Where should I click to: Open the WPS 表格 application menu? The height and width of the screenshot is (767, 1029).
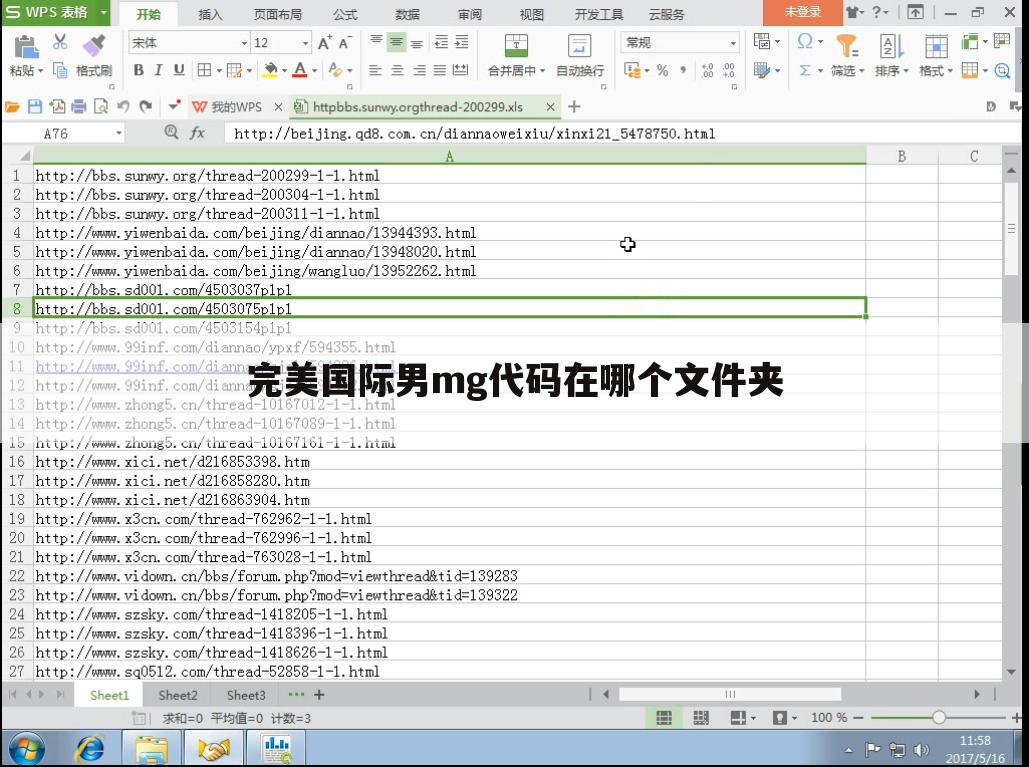(x=56, y=12)
